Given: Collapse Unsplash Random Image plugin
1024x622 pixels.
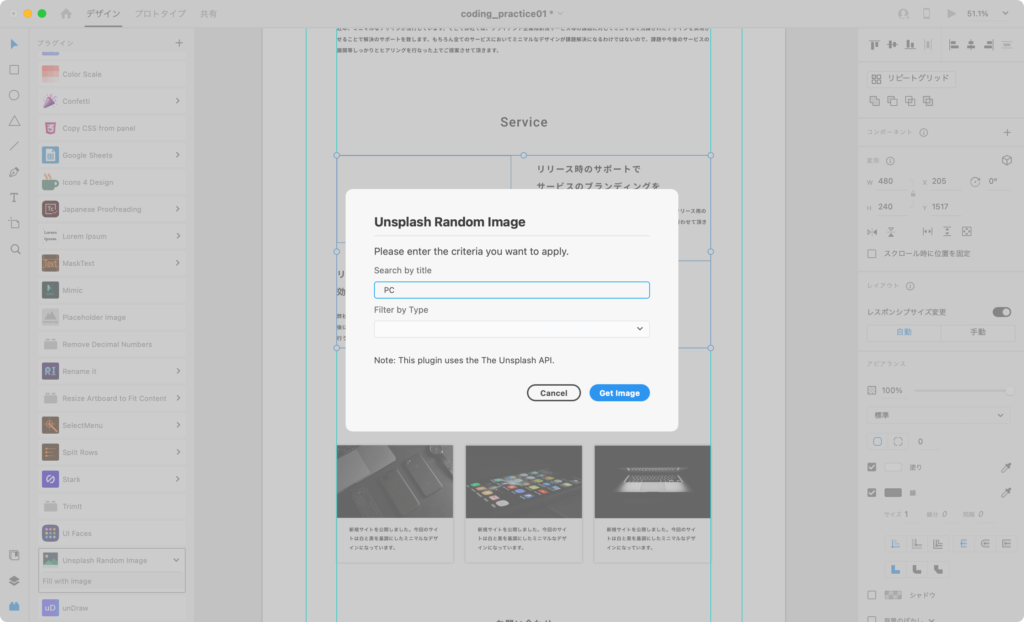Looking at the screenshot, I should coord(176,560).
